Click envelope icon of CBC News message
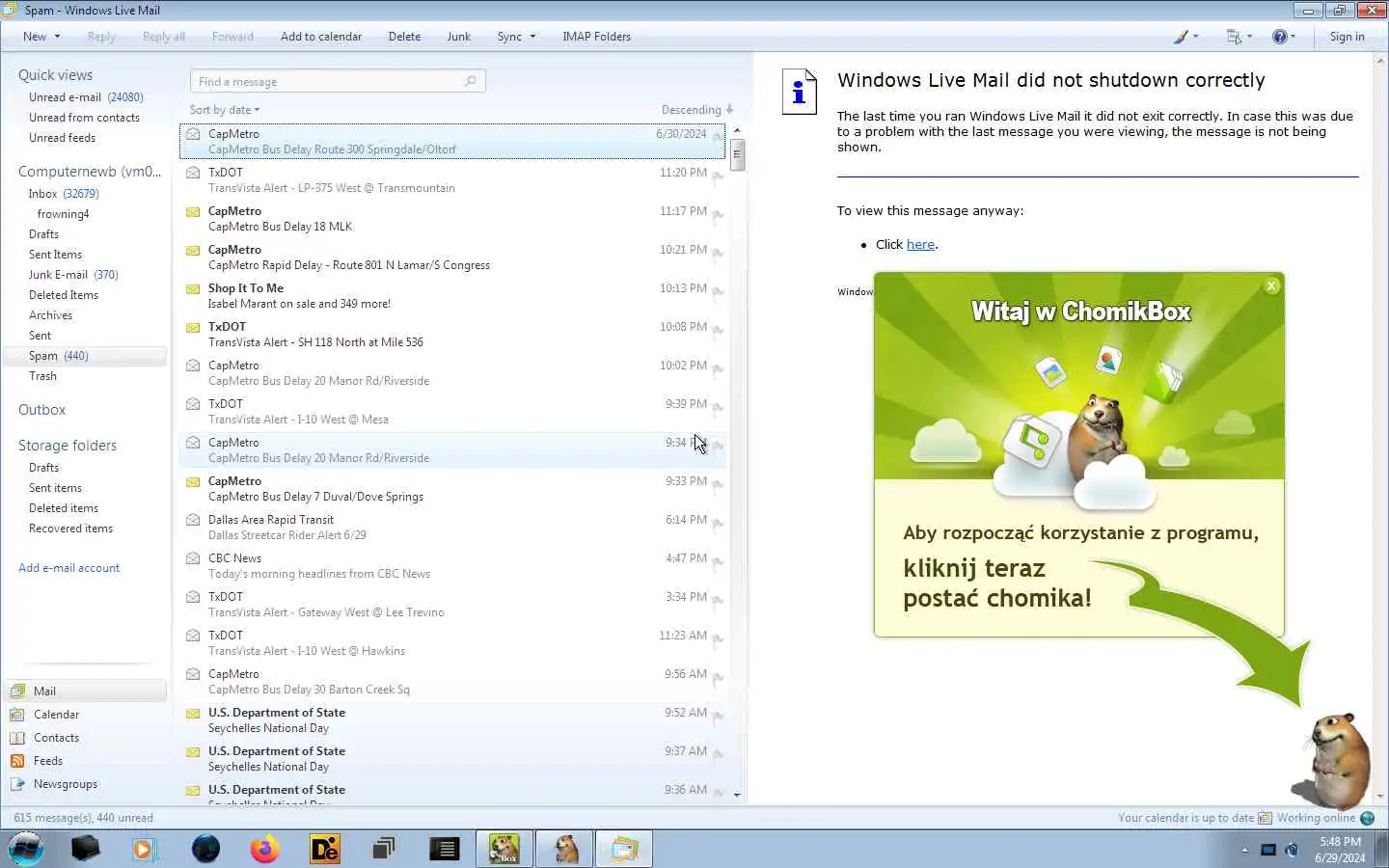The width and height of the screenshot is (1389, 868). 193,558
